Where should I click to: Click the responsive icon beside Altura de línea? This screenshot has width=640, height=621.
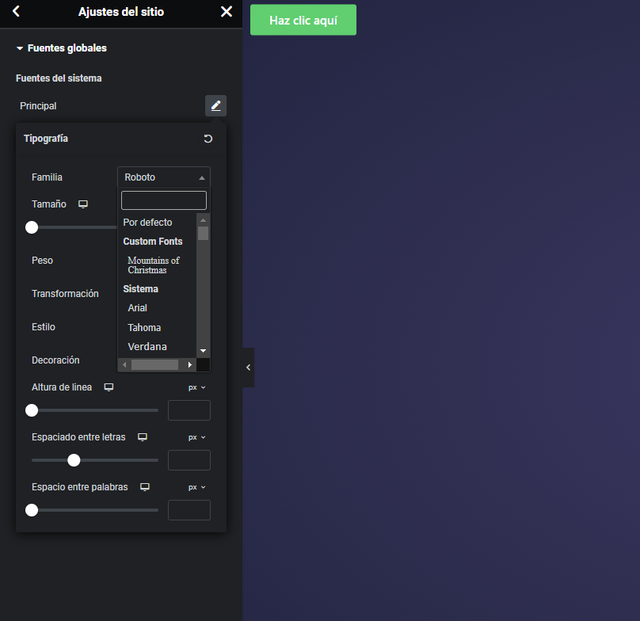pos(109,387)
